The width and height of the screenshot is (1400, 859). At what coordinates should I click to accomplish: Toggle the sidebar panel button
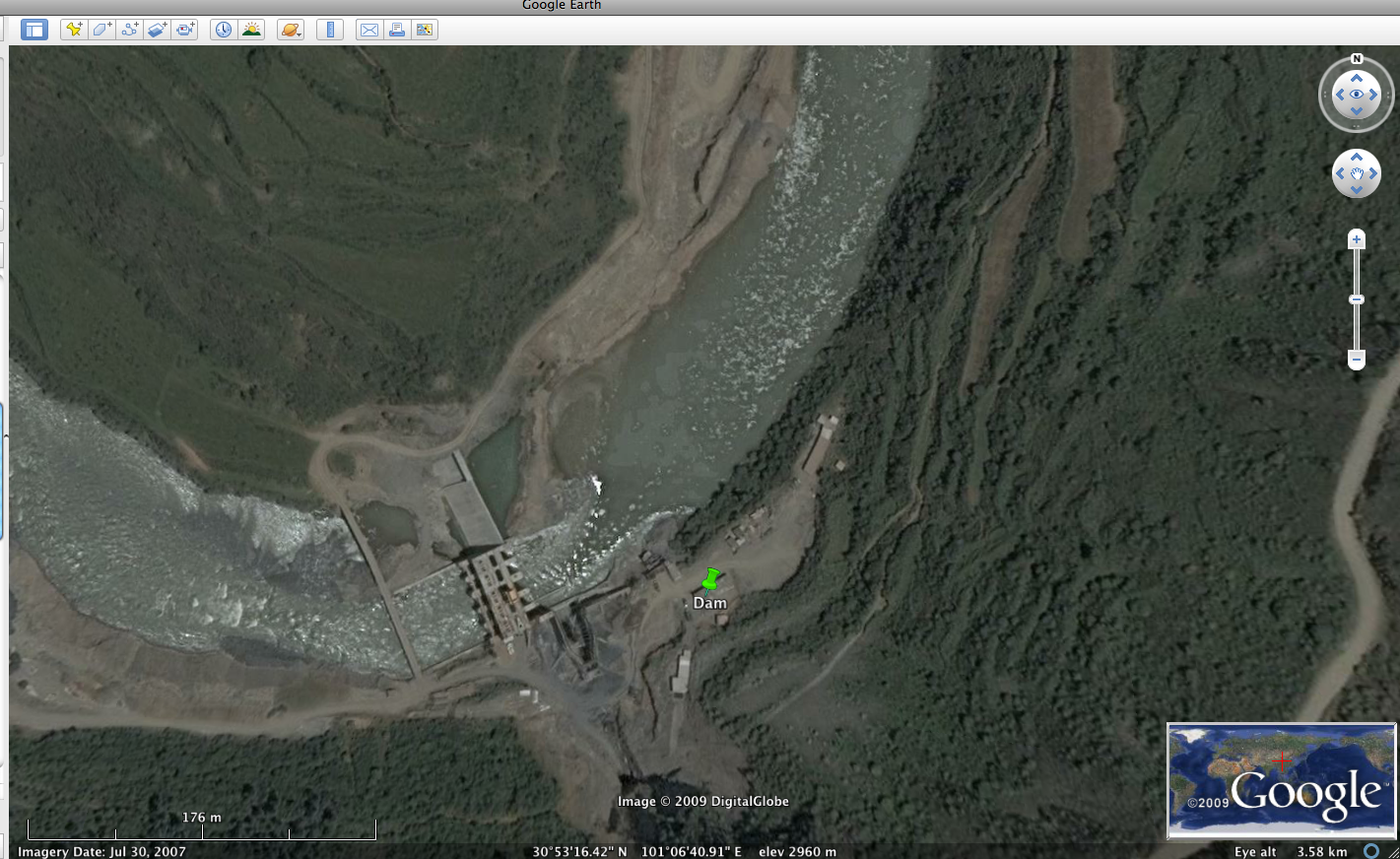coord(34,30)
